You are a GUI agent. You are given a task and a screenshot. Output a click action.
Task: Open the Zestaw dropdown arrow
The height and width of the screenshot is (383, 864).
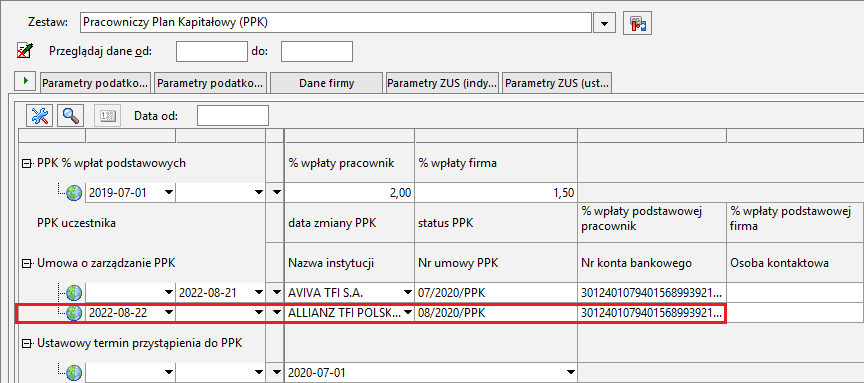point(604,23)
